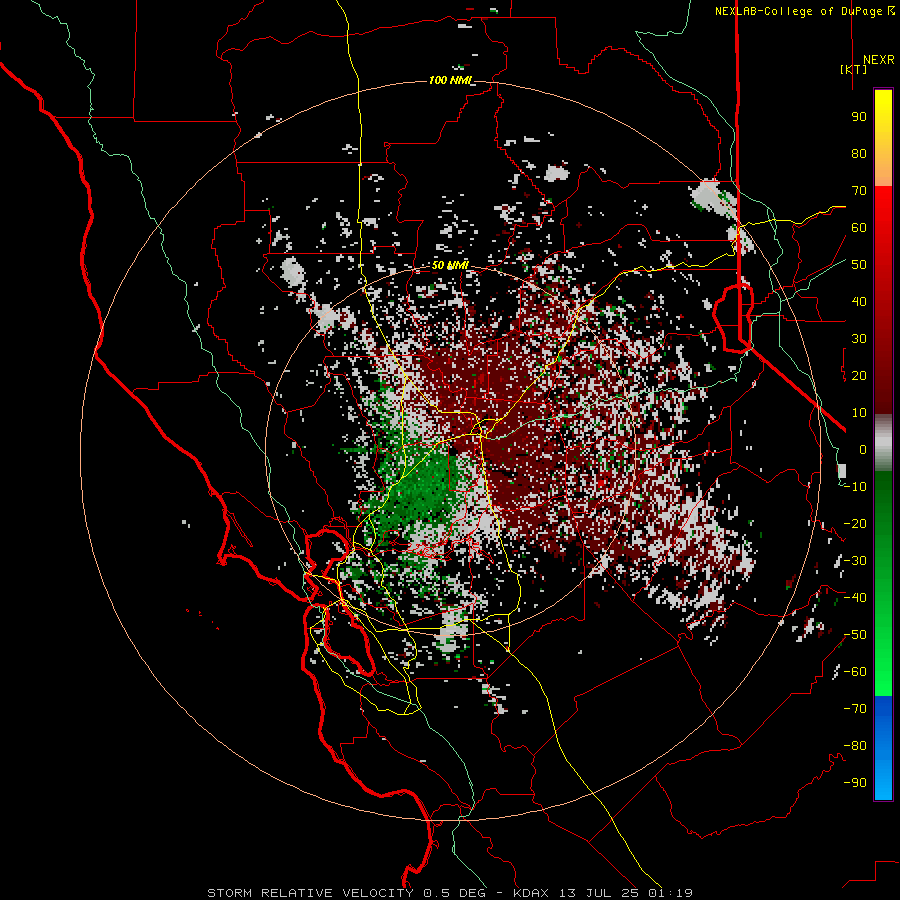Screen dimensions: 900x900
Task: Click the 40 value on velocity scale
Action: point(859,302)
